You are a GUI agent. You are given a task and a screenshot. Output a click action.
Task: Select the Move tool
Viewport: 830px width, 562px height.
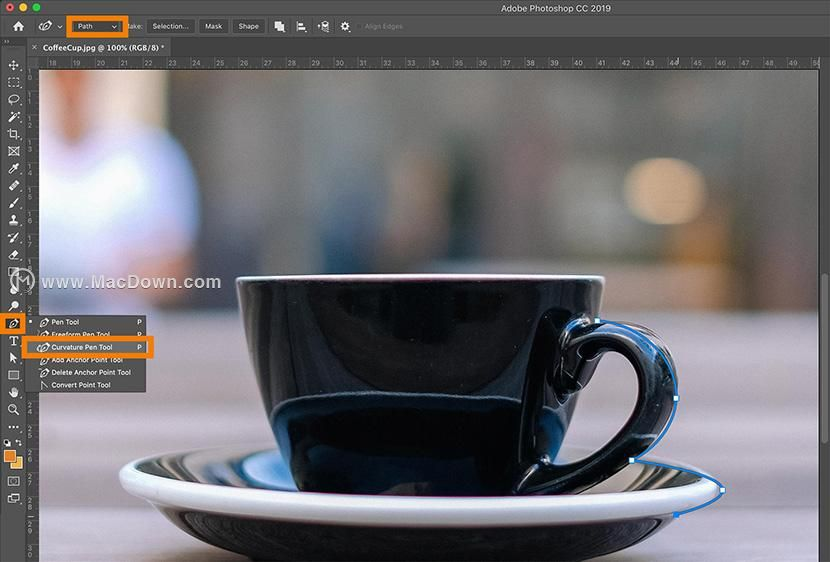pyautogui.click(x=14, y=65)
